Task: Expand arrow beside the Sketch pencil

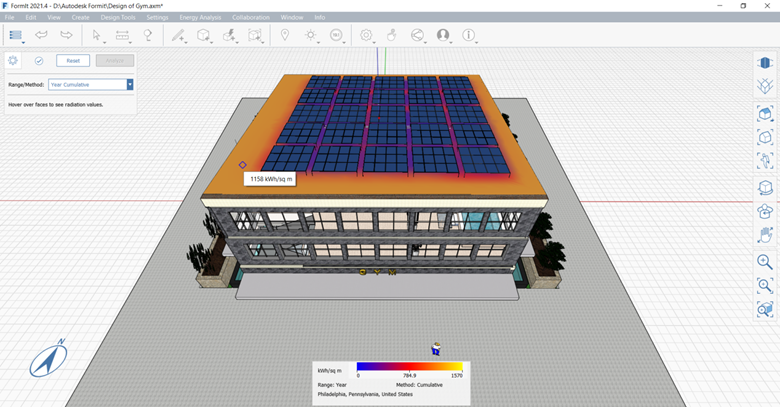Action: pos(186,43)
